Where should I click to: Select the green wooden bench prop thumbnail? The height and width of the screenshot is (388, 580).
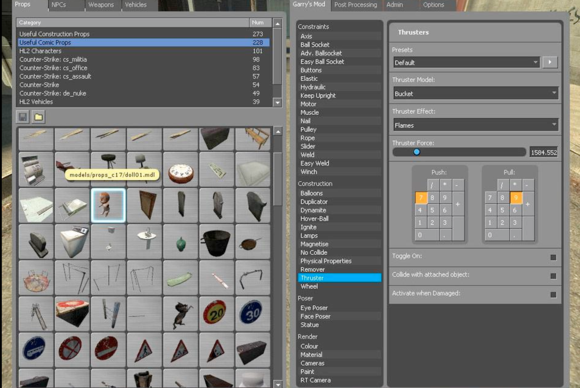[181, 278]
